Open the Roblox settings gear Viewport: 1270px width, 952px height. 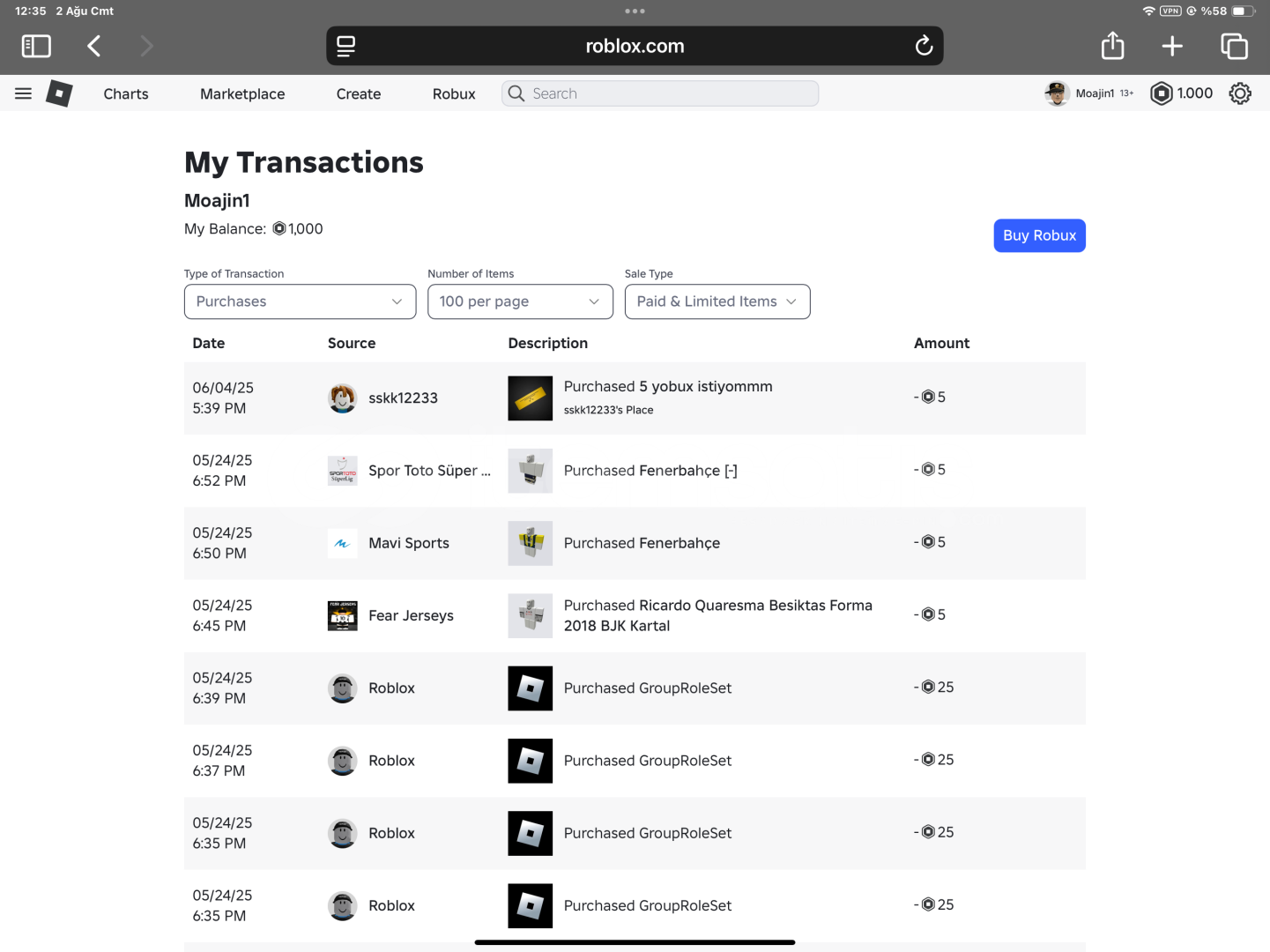pos(1240,93)
